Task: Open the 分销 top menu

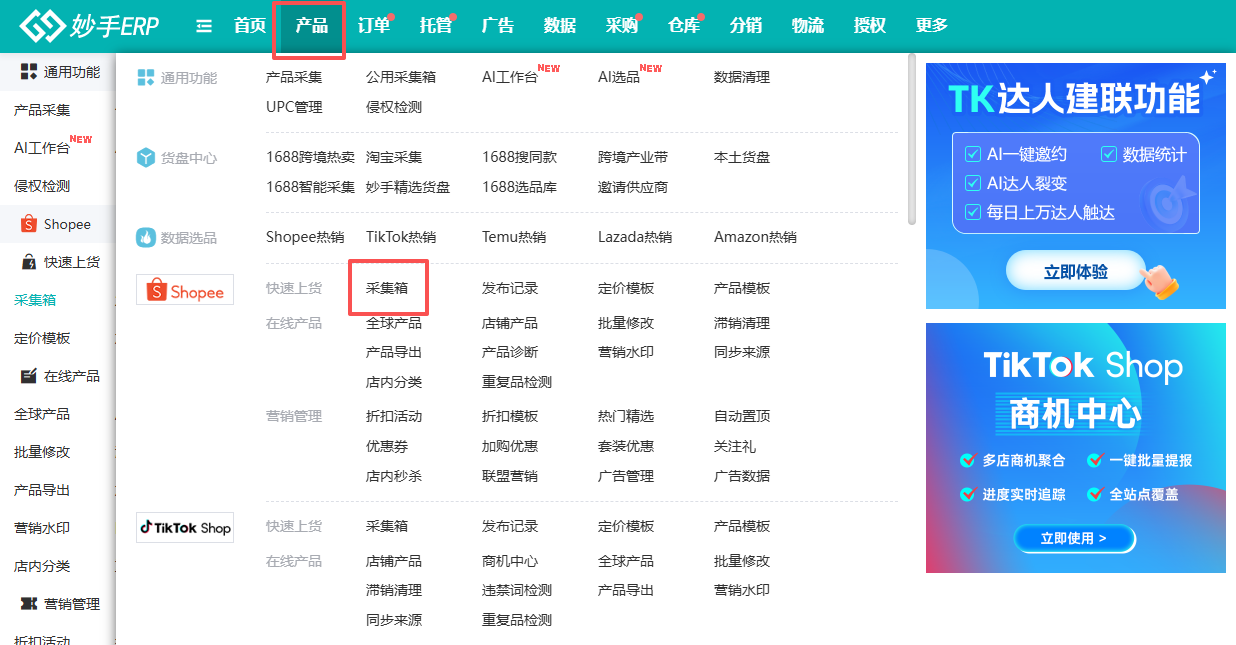Action: pos(746,26)
